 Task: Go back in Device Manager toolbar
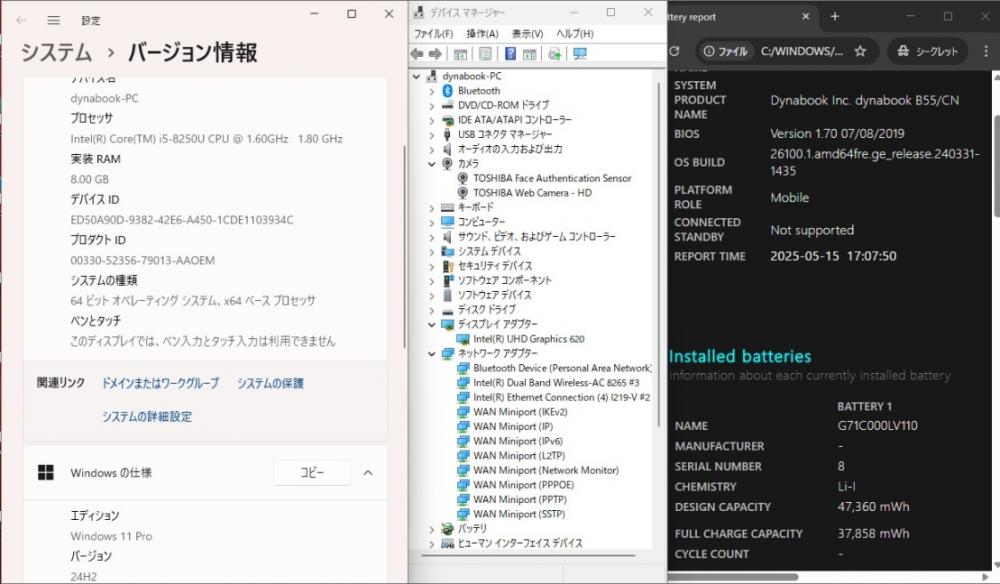point(417,54)
